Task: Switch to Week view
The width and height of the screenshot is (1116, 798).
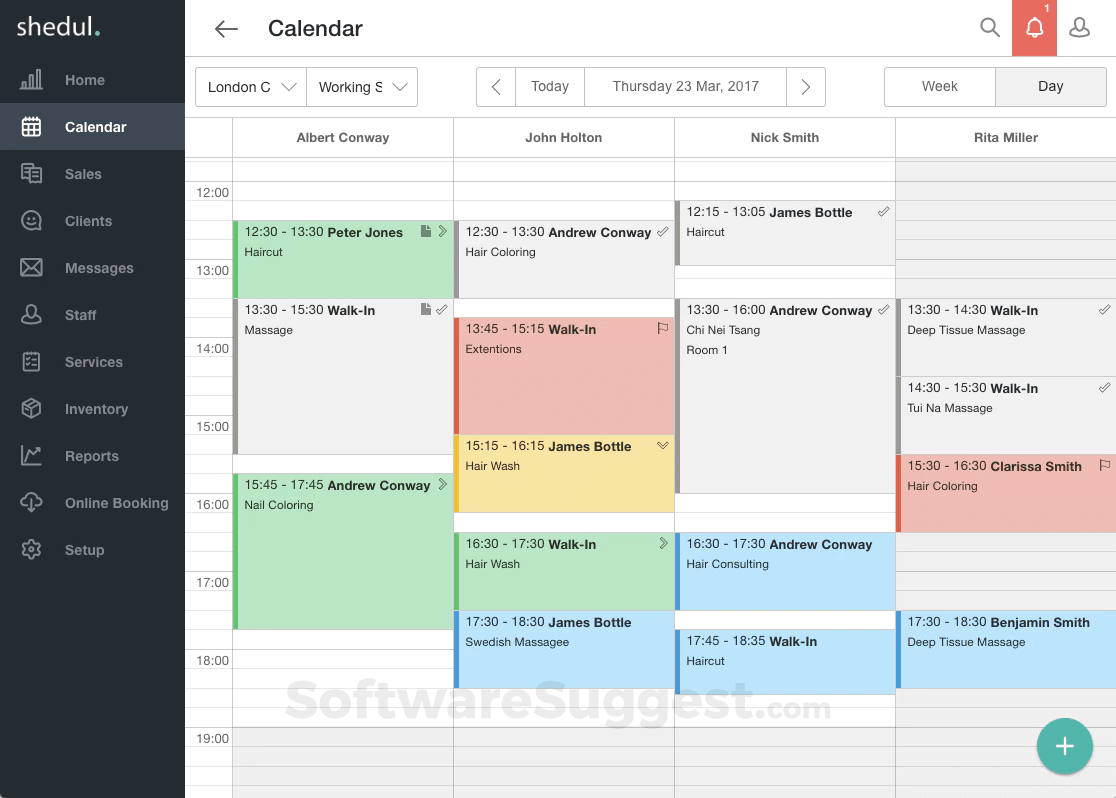Action: pyautogui.click(x=939, y=87)
